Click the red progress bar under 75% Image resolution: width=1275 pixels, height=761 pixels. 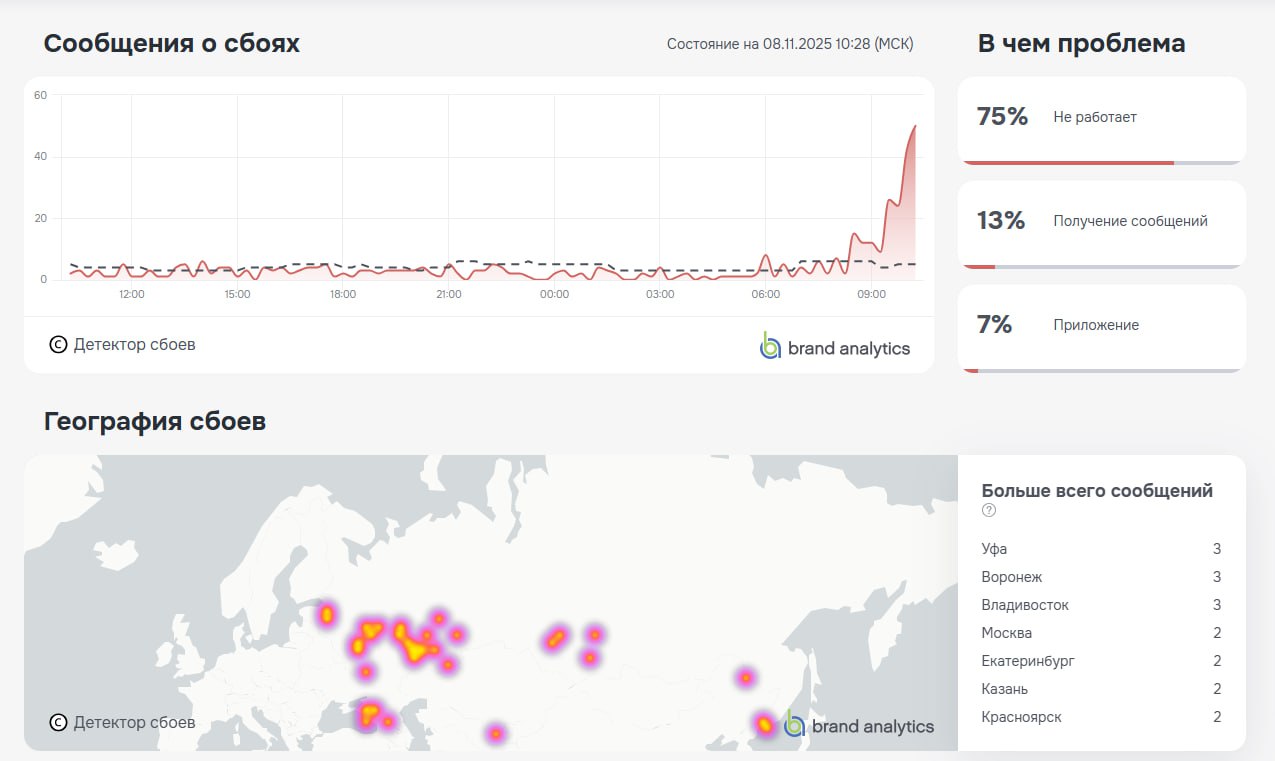coord(1066,162)
